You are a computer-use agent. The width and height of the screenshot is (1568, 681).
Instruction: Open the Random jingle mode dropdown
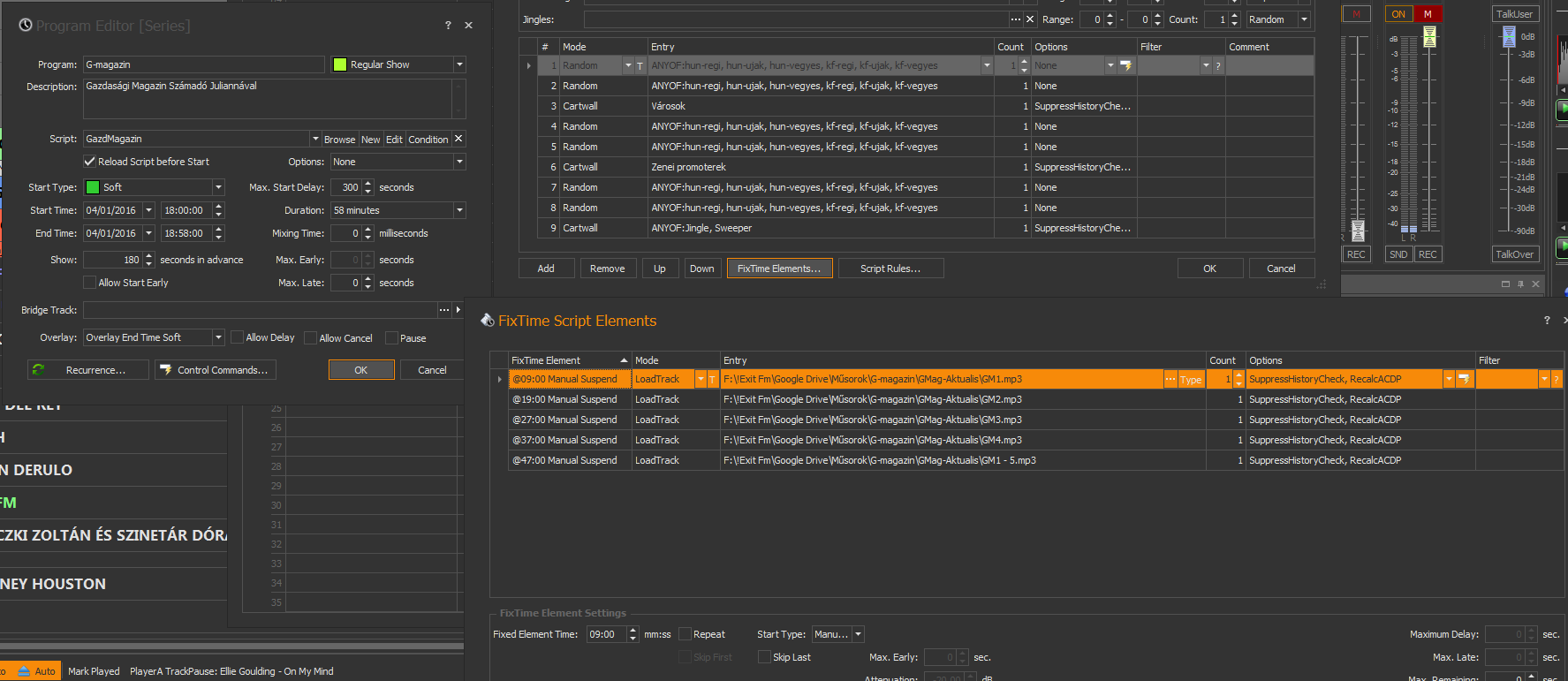click(x=1304, y=19)
